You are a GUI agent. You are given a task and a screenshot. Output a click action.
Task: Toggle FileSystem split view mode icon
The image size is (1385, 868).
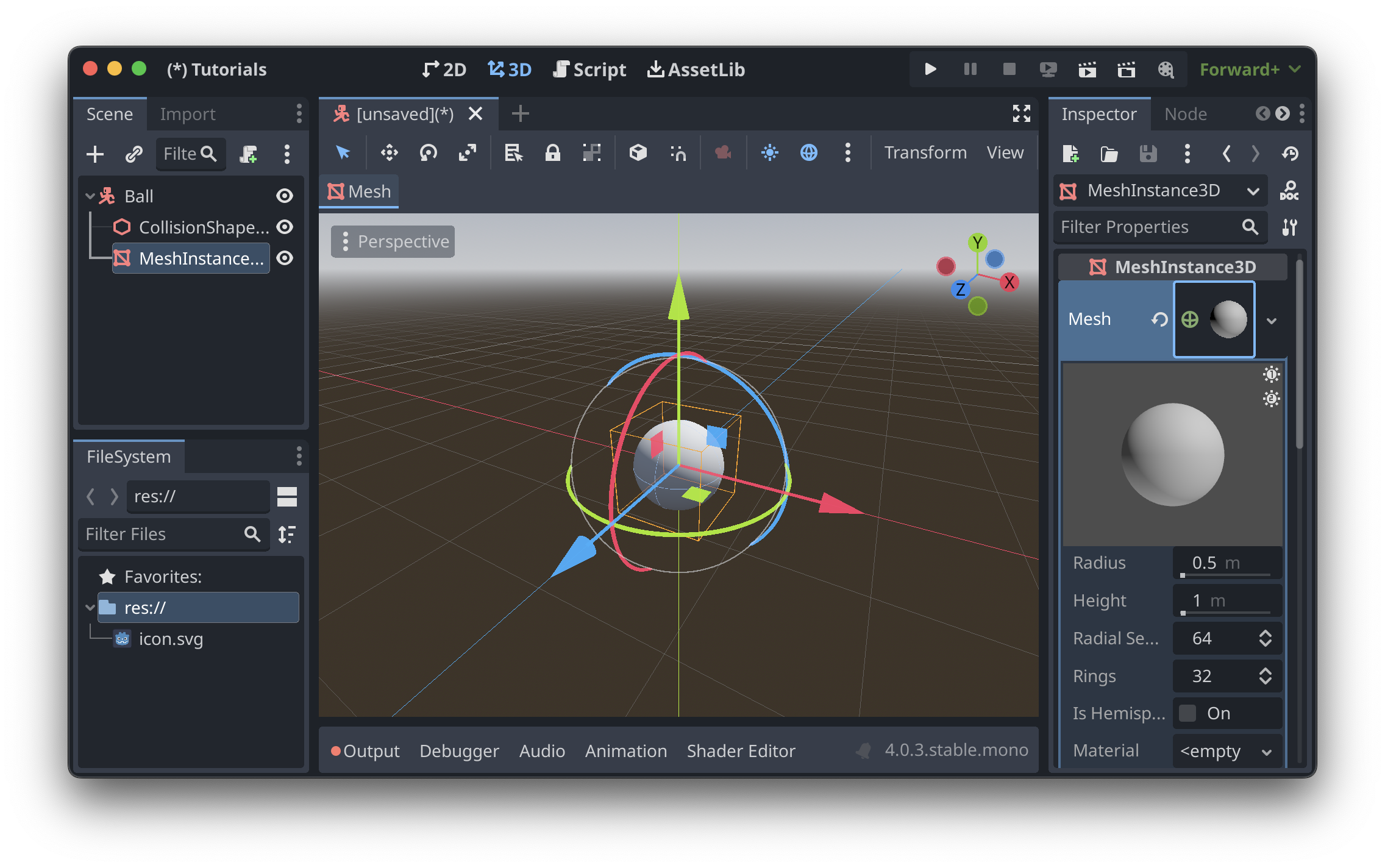pos(287,497)
